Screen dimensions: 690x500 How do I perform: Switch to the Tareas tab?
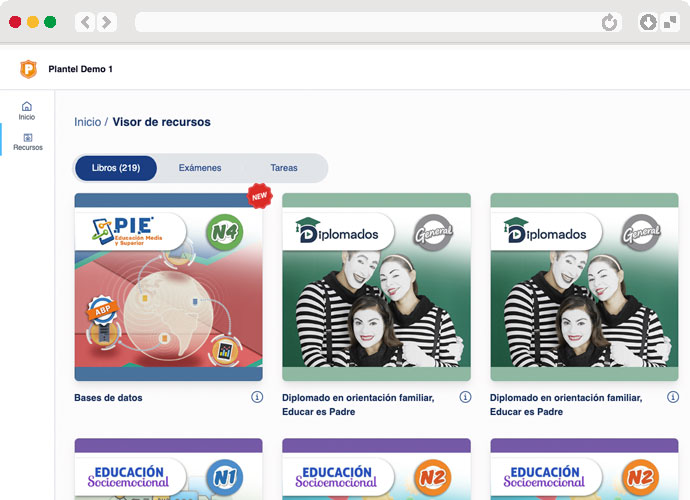pyautogui.click(x=284, y=168)
